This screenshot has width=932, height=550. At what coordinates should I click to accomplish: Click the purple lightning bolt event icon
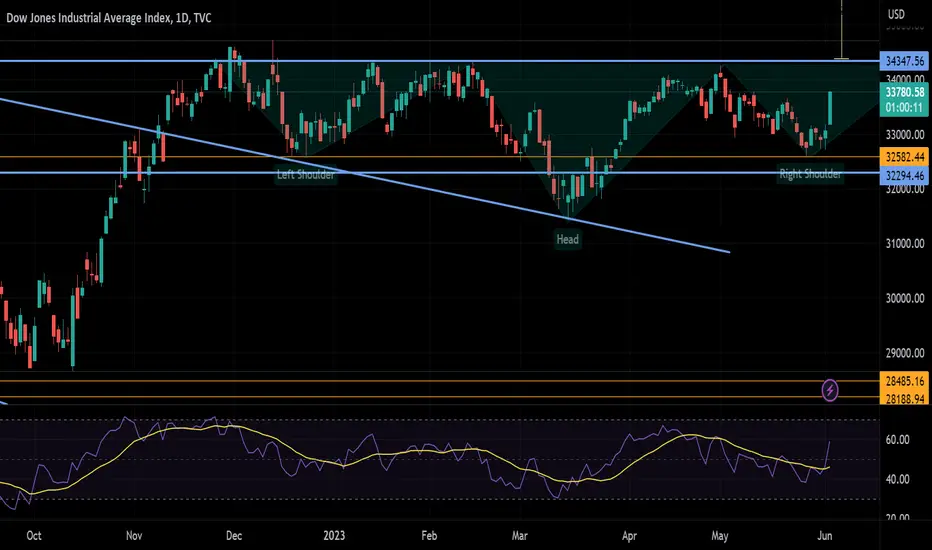(x=830, y=391)
